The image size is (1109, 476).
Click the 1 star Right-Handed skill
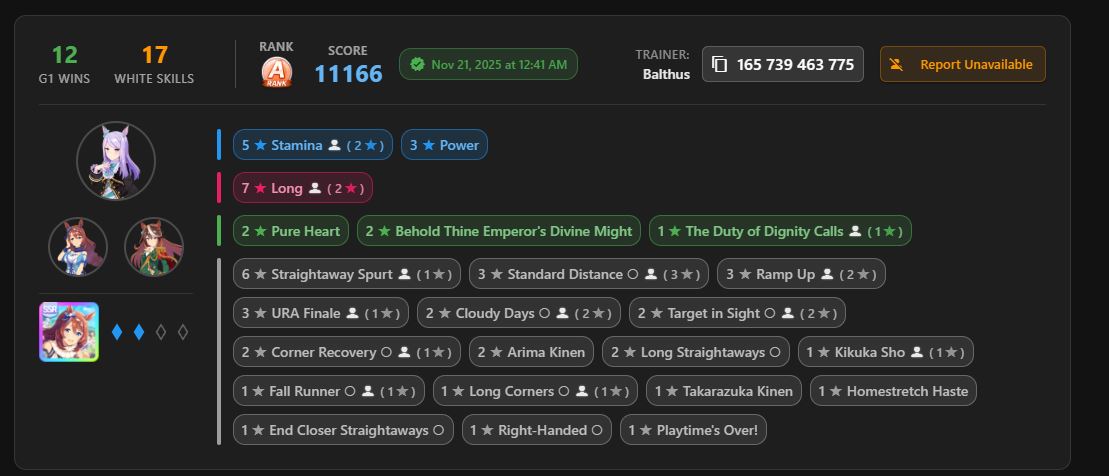coord(537,430)
